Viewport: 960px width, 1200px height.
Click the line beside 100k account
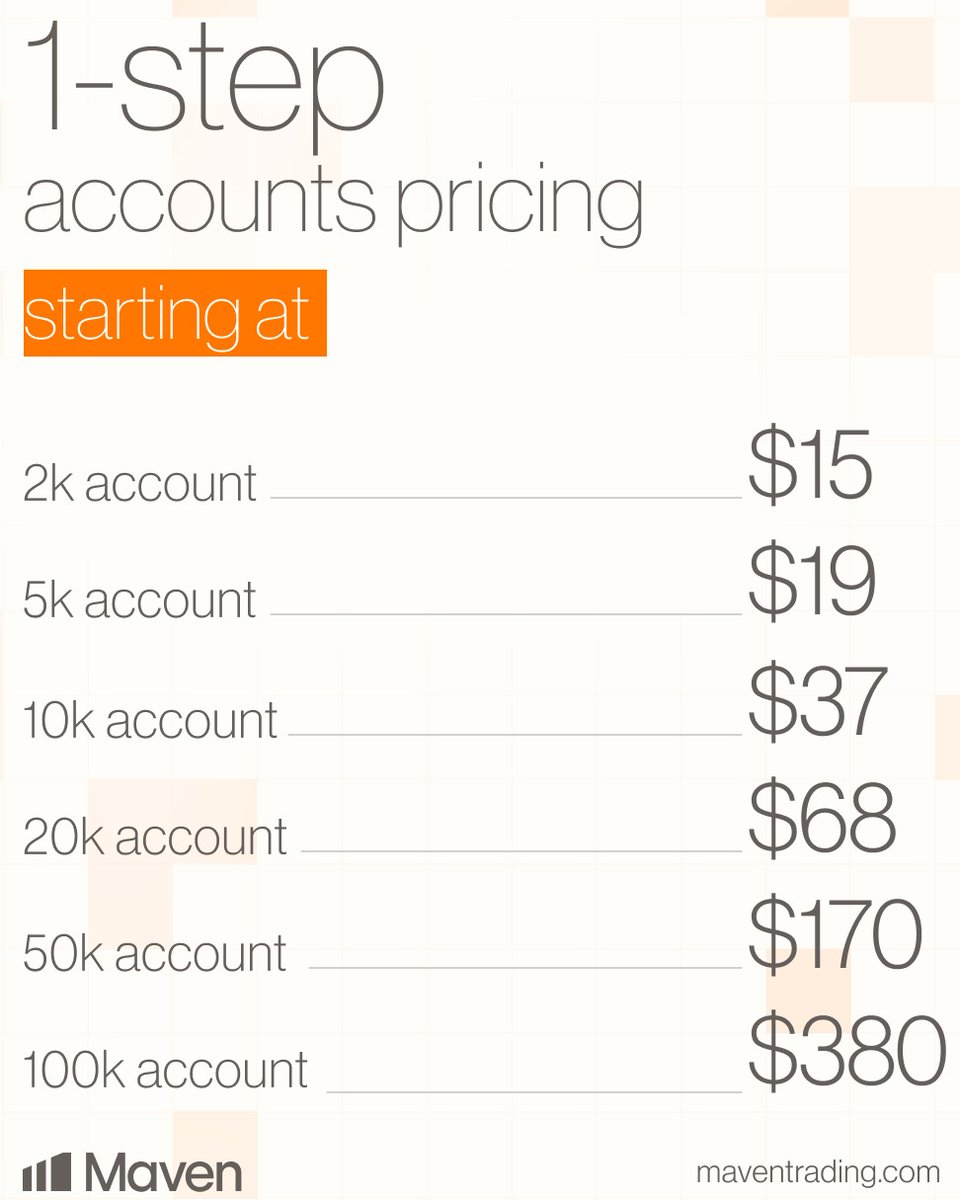(x=534, y=1090)
